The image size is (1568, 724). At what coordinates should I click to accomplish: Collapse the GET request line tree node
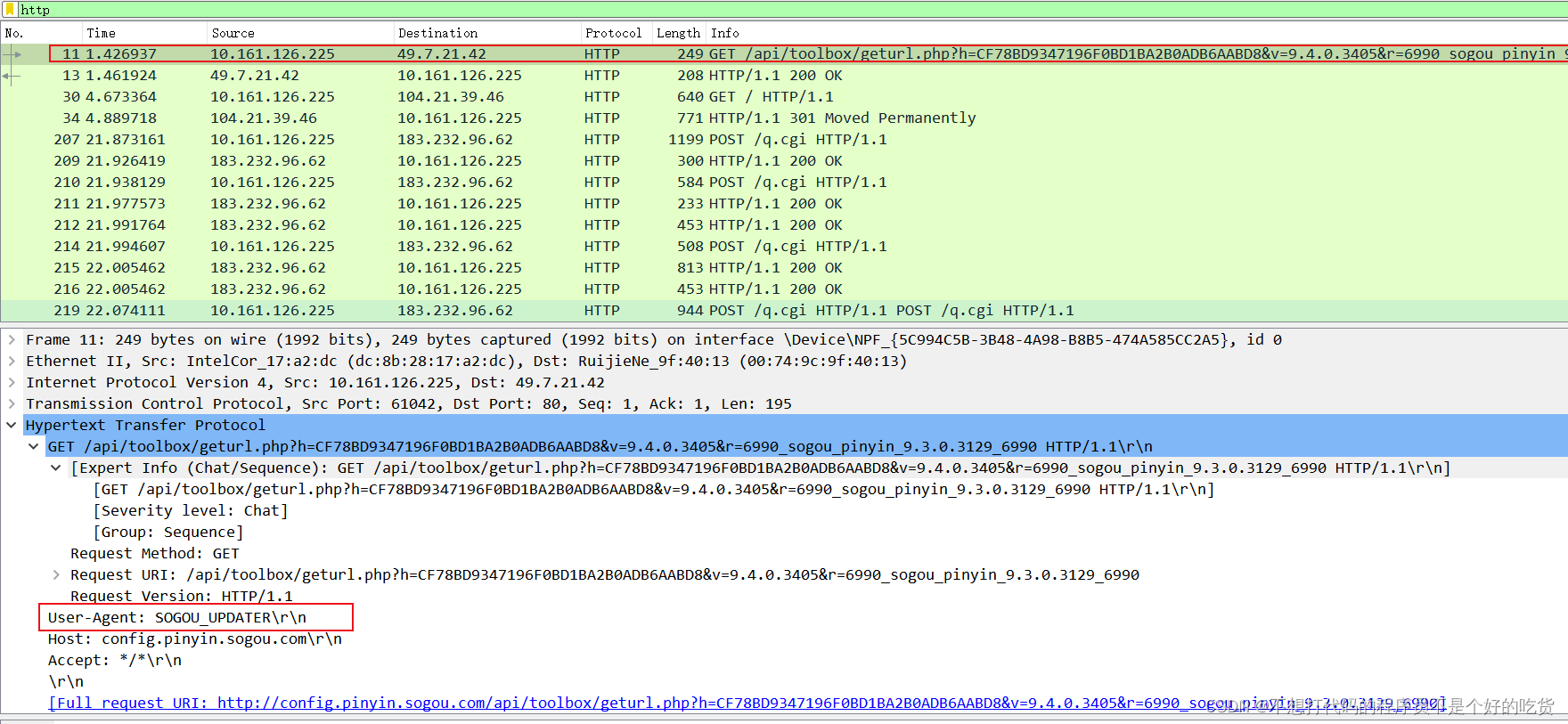click(x=34, y=446)
